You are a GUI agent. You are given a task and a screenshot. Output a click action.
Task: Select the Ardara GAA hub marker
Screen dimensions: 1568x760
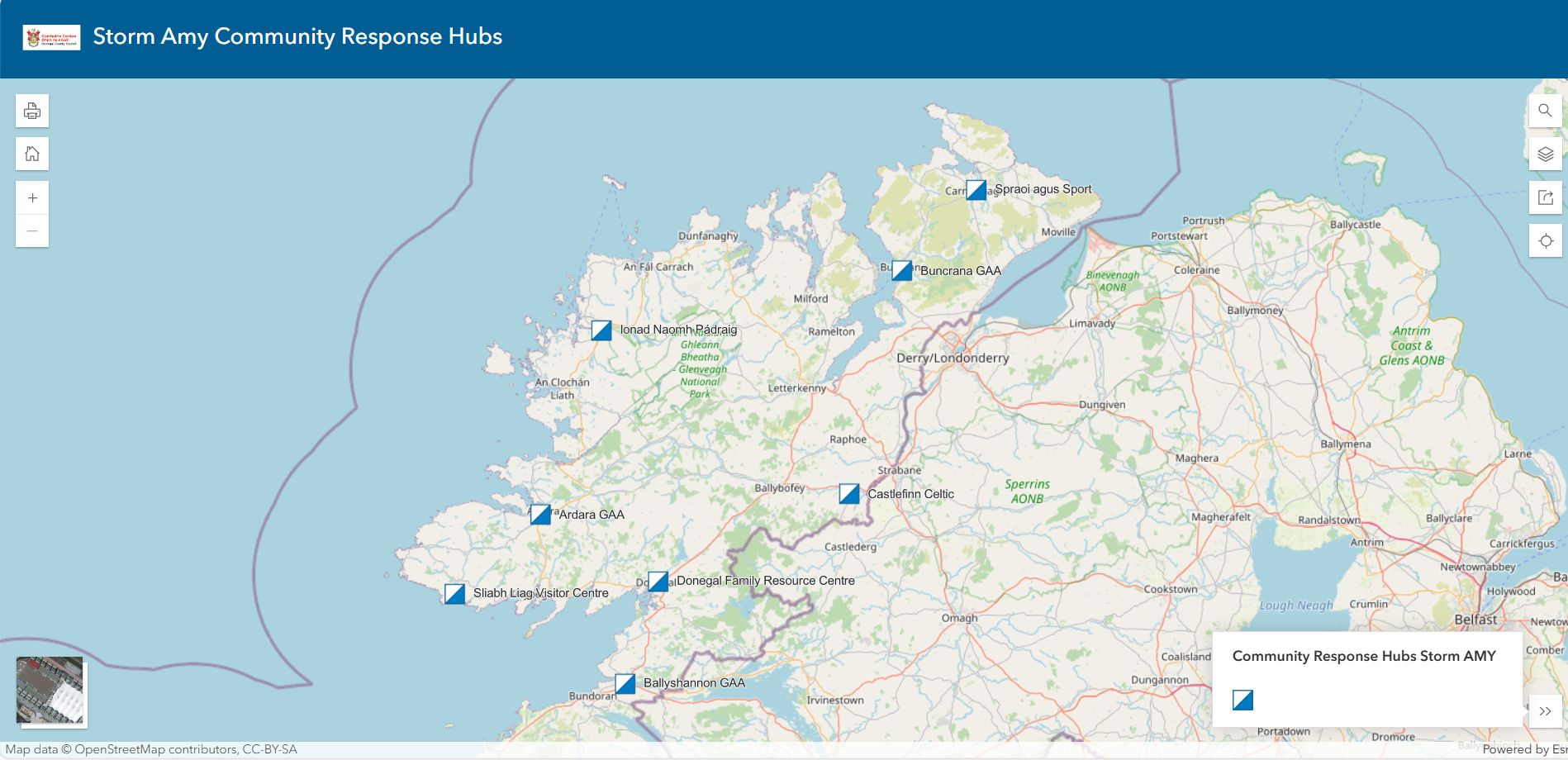point(540,515)
